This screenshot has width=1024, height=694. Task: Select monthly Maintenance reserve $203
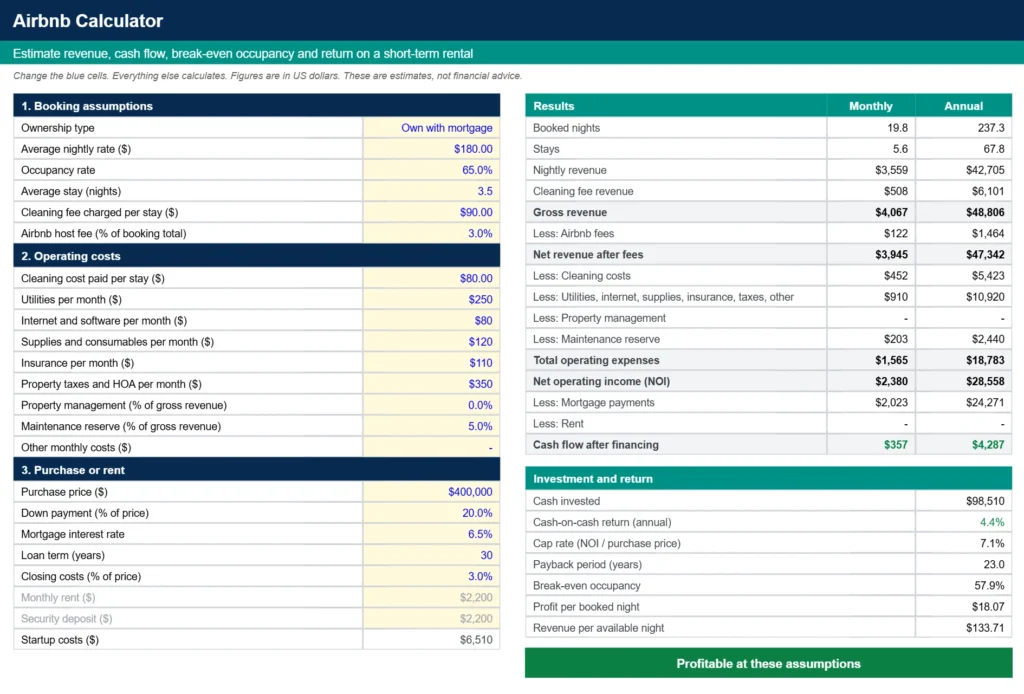871,339
